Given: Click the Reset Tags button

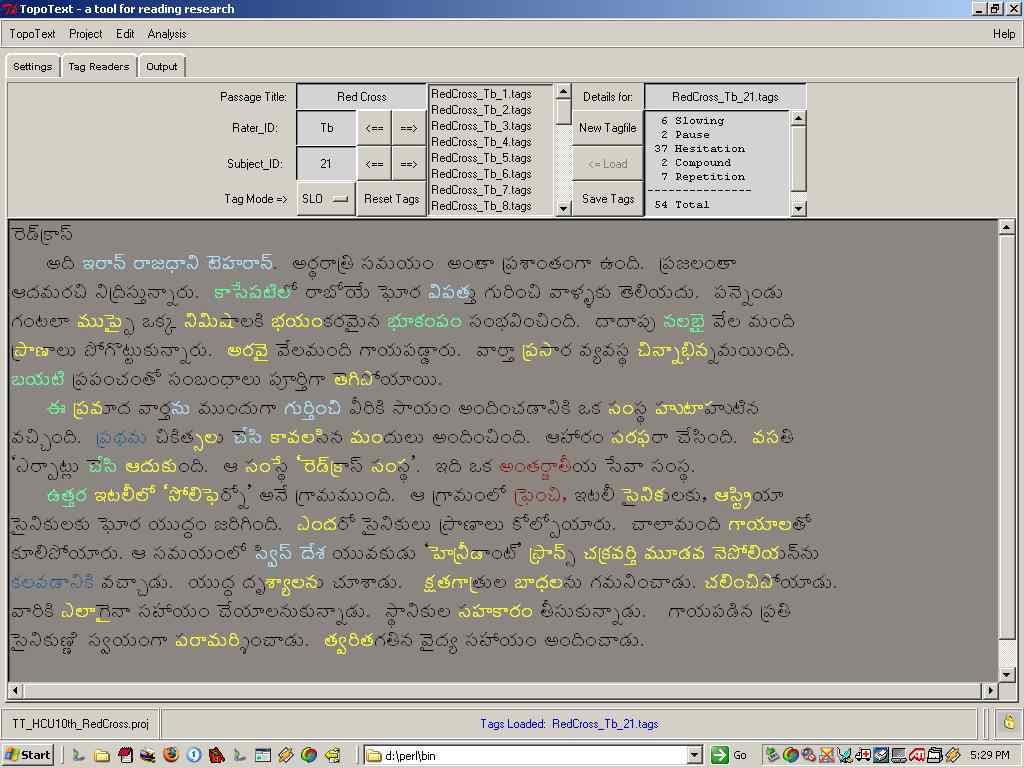Looking at the screenshot, I should [x=392, y=199].
